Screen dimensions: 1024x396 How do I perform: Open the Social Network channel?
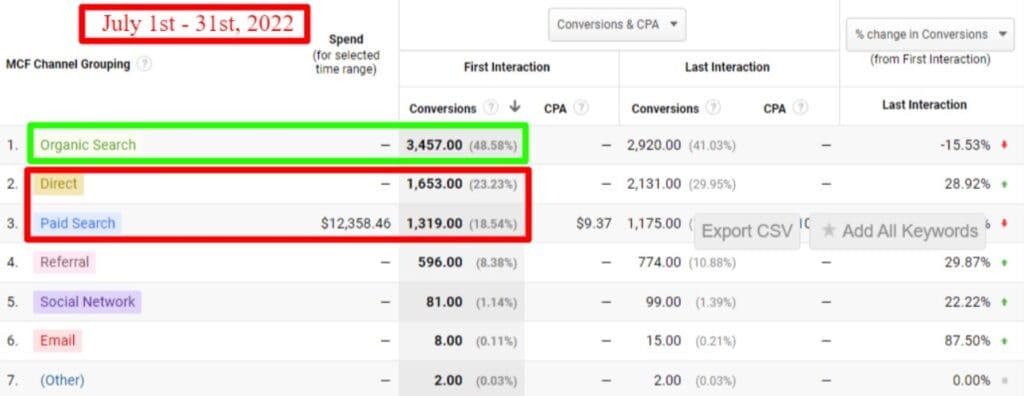[x=88, y=302]
